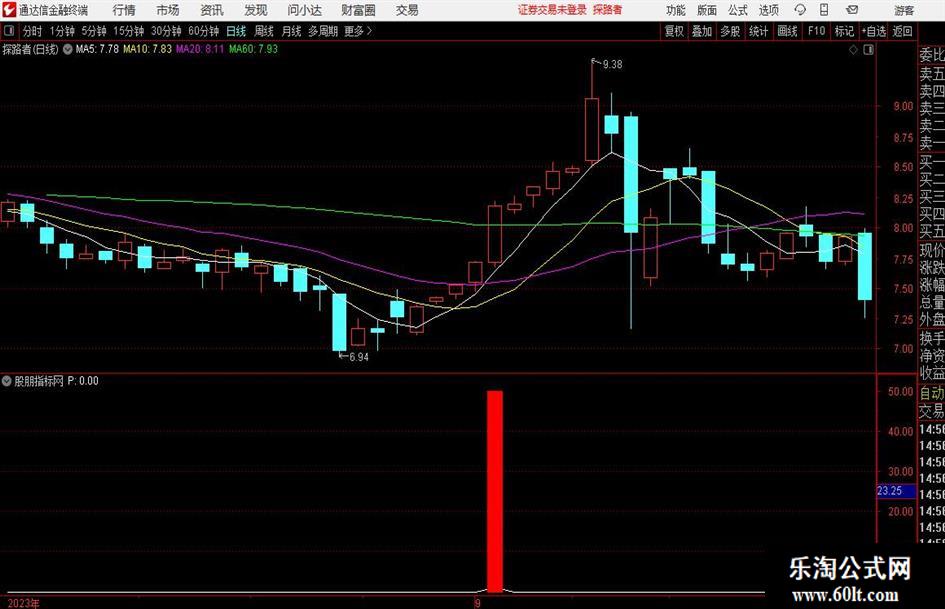
Task: Click the 叠加 overlay button
Action: click(702, 31)
